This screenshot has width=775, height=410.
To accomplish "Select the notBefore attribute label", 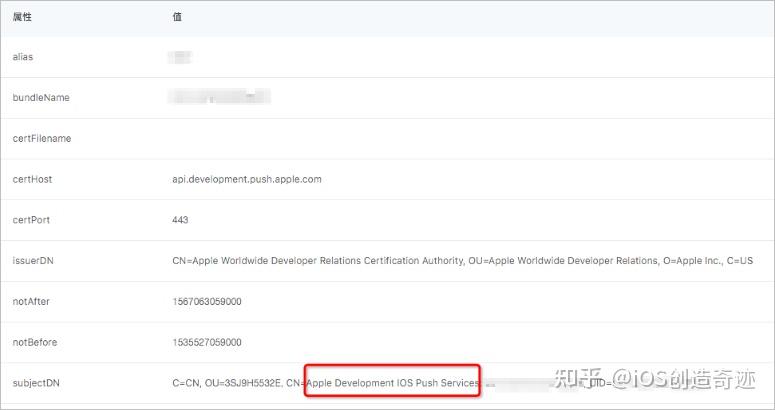I will (35, 342).
